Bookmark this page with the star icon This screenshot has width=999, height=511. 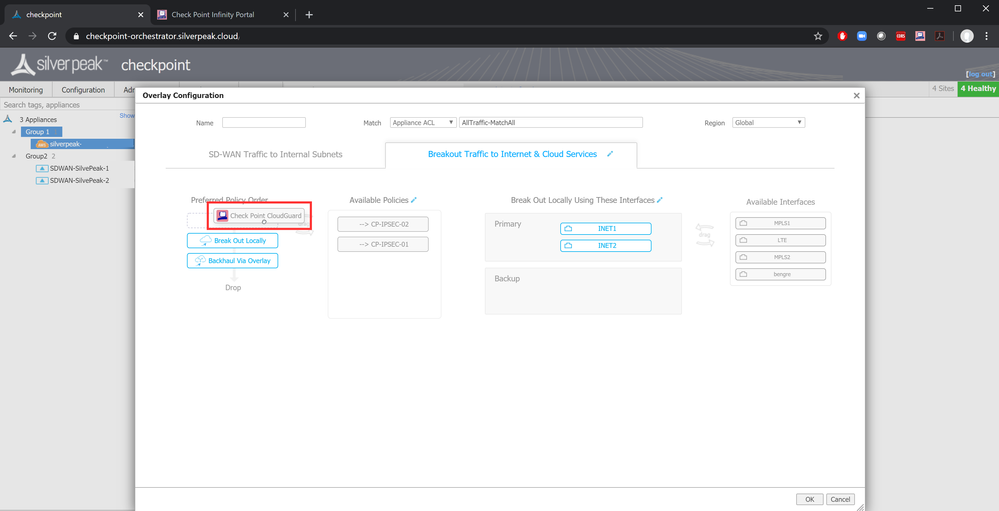pyautogui.click(x=818, y=36)
